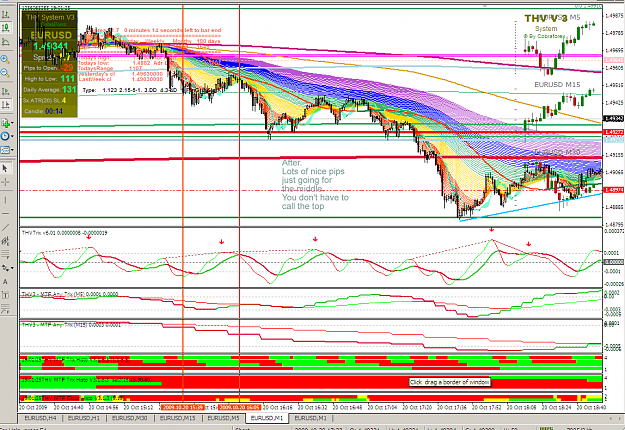The image size is (625, 430).
Task: Toggle chart shift from right border
Action: click(6, 104)
